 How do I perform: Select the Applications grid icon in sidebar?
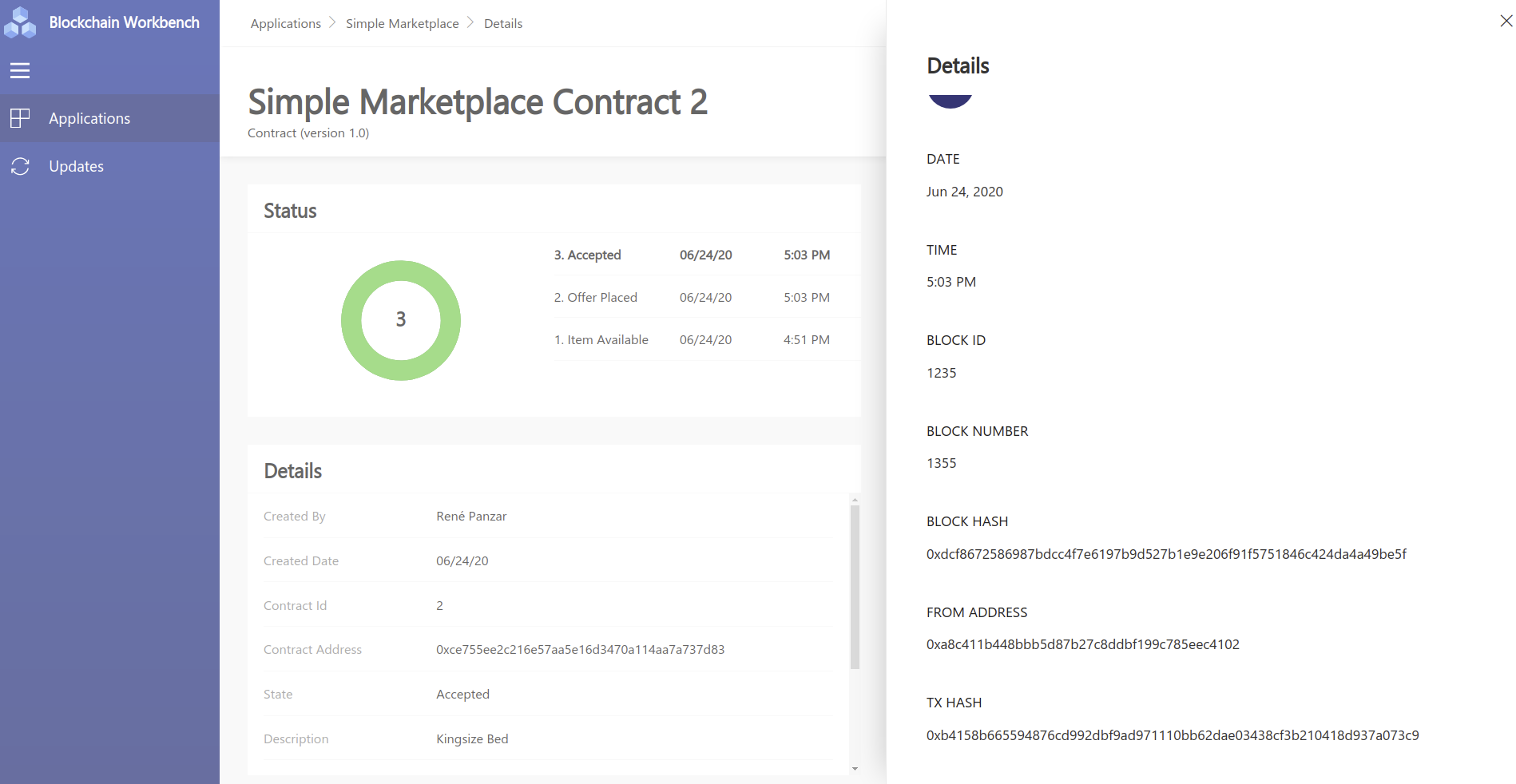[19, 117]
